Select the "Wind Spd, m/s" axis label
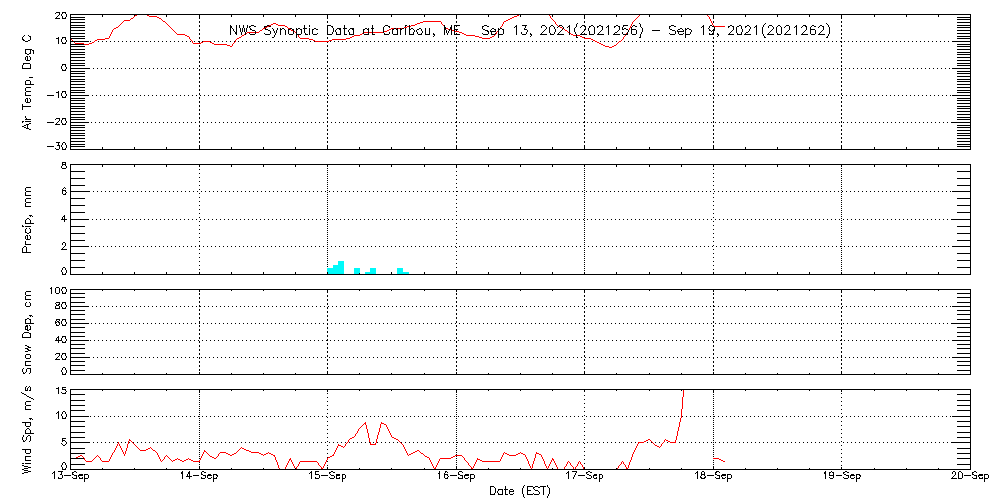Screen dimensions: 1000x500 coord(30,429)
